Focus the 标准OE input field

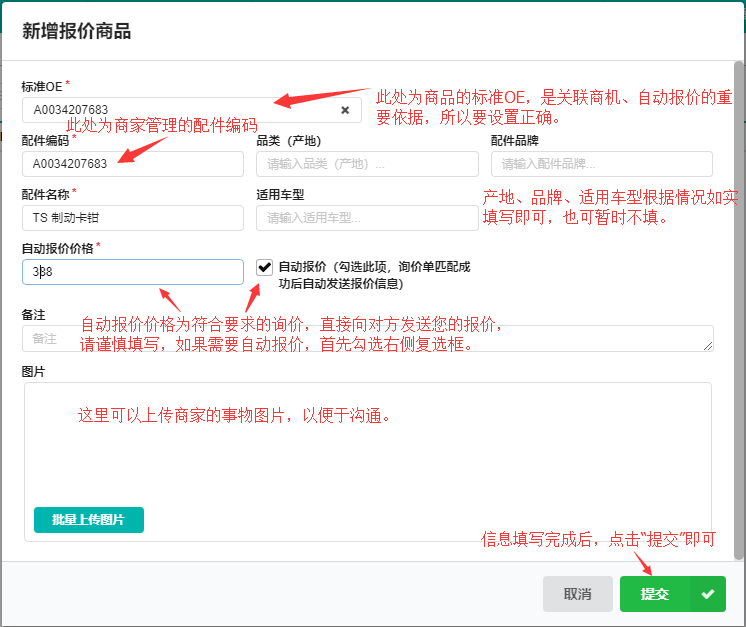point(180,110)
